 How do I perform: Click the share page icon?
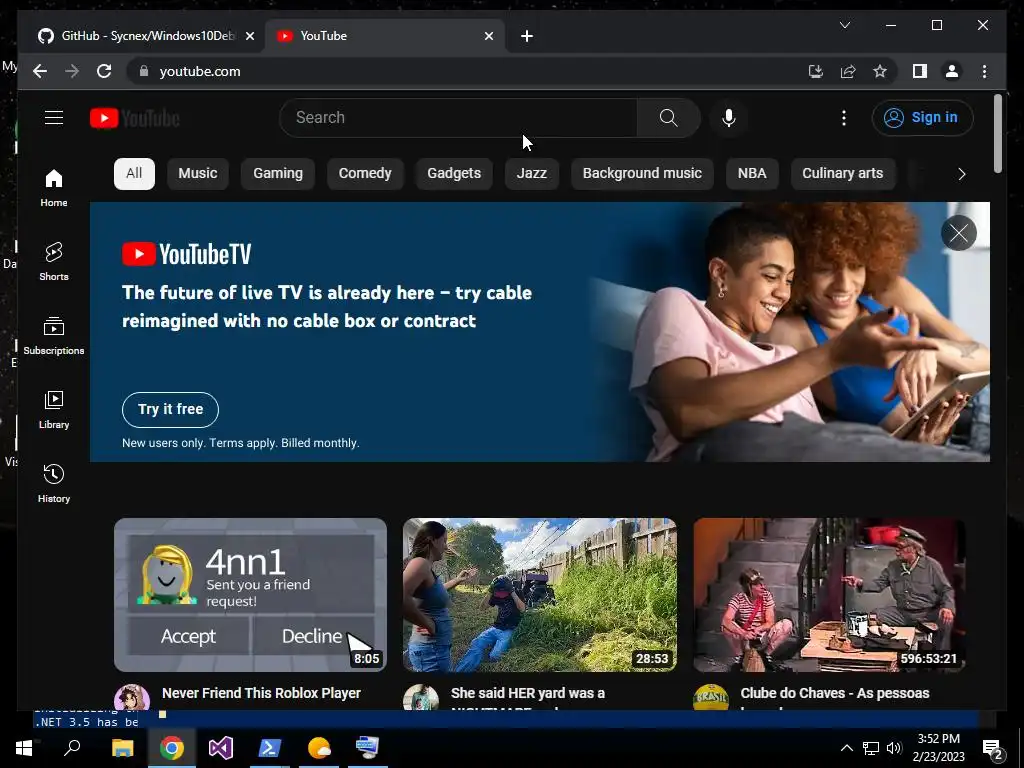pyautogui.click(x=848, y=71)
